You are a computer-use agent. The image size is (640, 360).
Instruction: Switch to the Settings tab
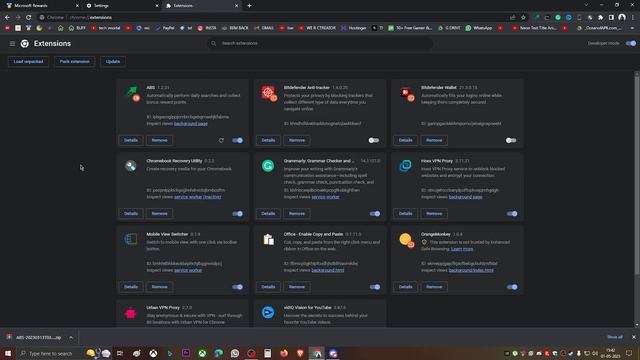(122, 6)
